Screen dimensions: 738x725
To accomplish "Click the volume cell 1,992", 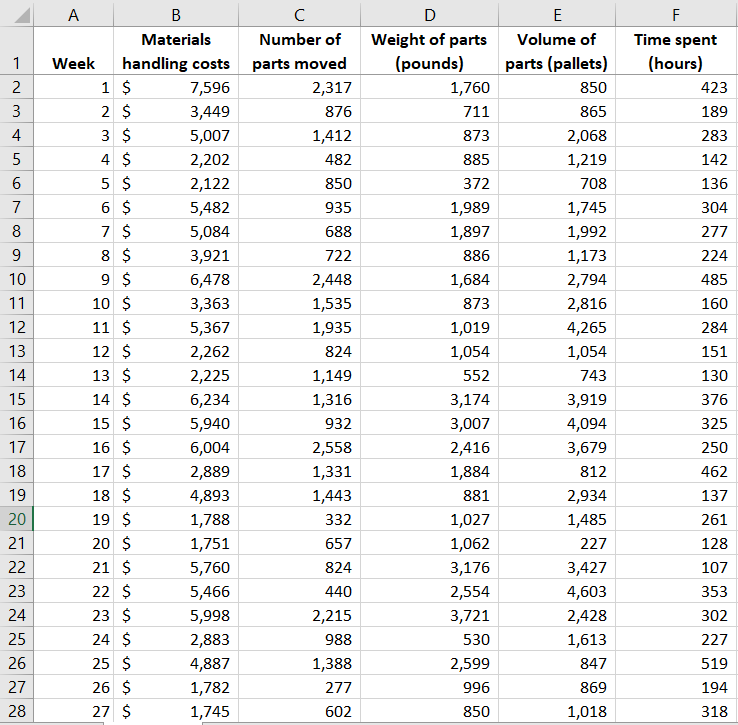I will [557, 231].
